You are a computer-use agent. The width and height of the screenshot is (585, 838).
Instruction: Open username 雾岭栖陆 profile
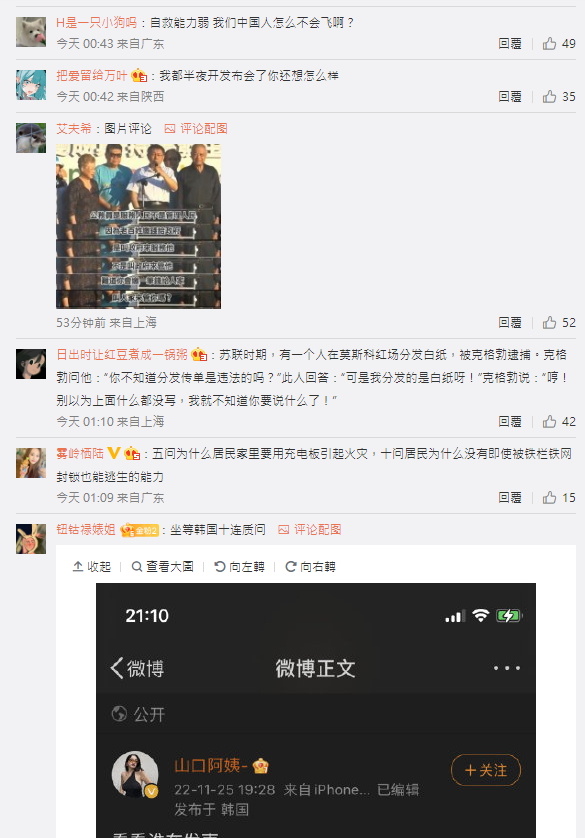tap(80, 454)
